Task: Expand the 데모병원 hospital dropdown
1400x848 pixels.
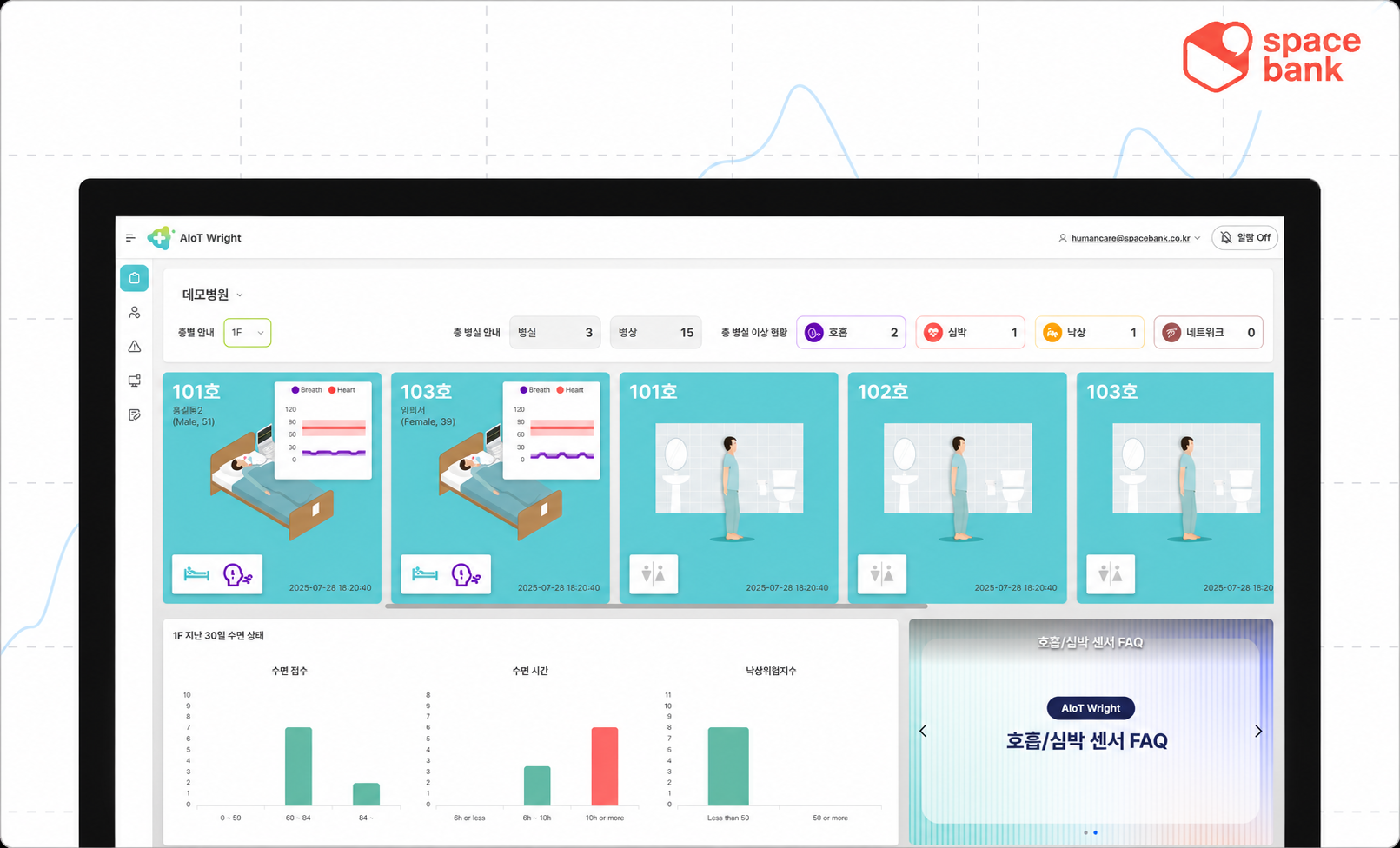Action: click(212, 295)
